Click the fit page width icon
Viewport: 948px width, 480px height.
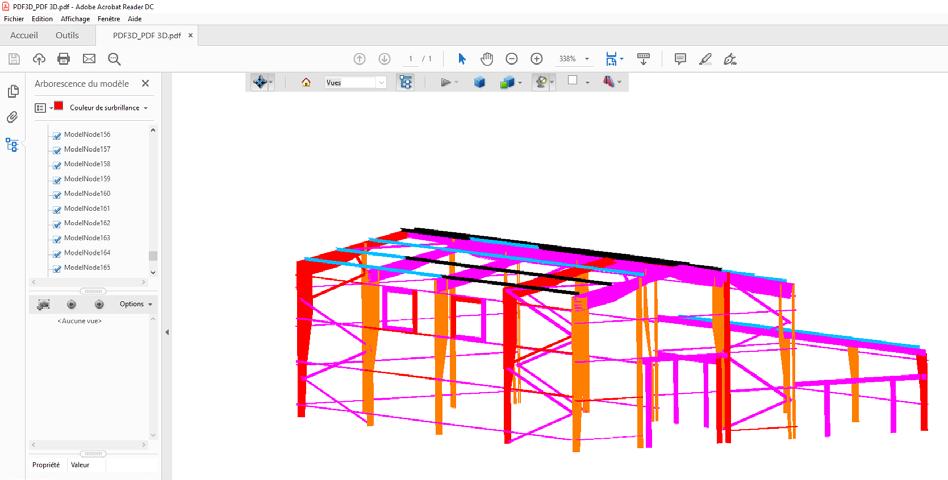coord(612,59)
